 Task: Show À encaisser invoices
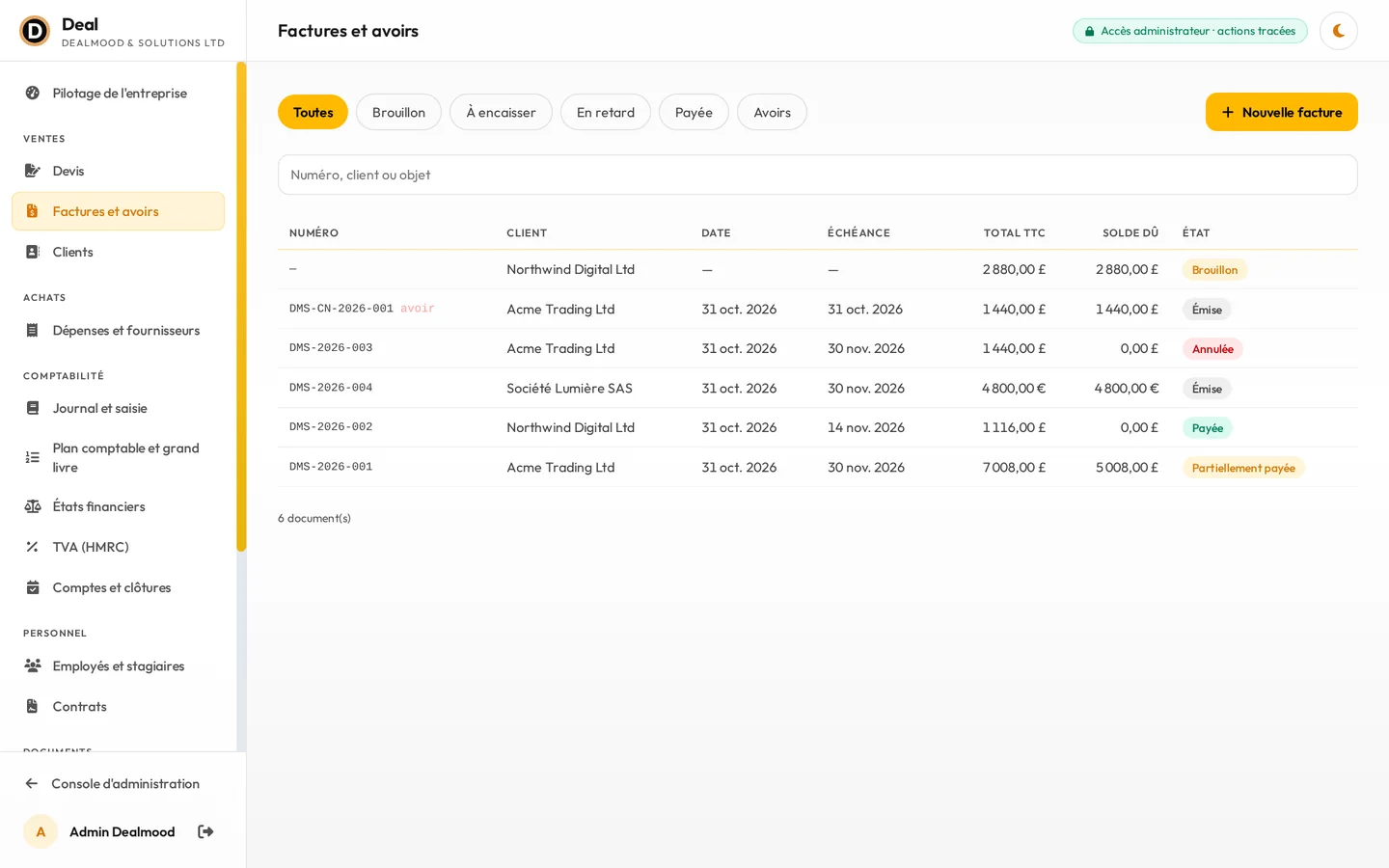click(501, 112)
